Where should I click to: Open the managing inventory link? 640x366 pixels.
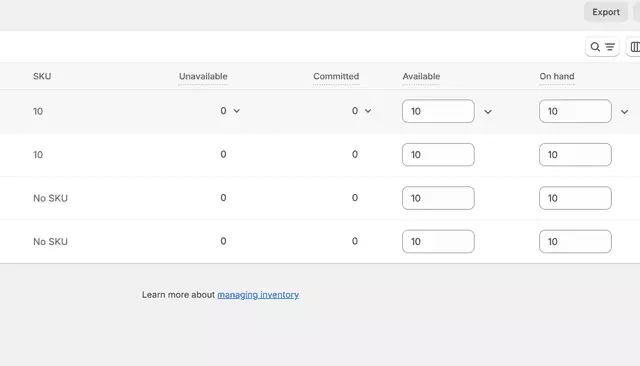click(x=258, y=295)
